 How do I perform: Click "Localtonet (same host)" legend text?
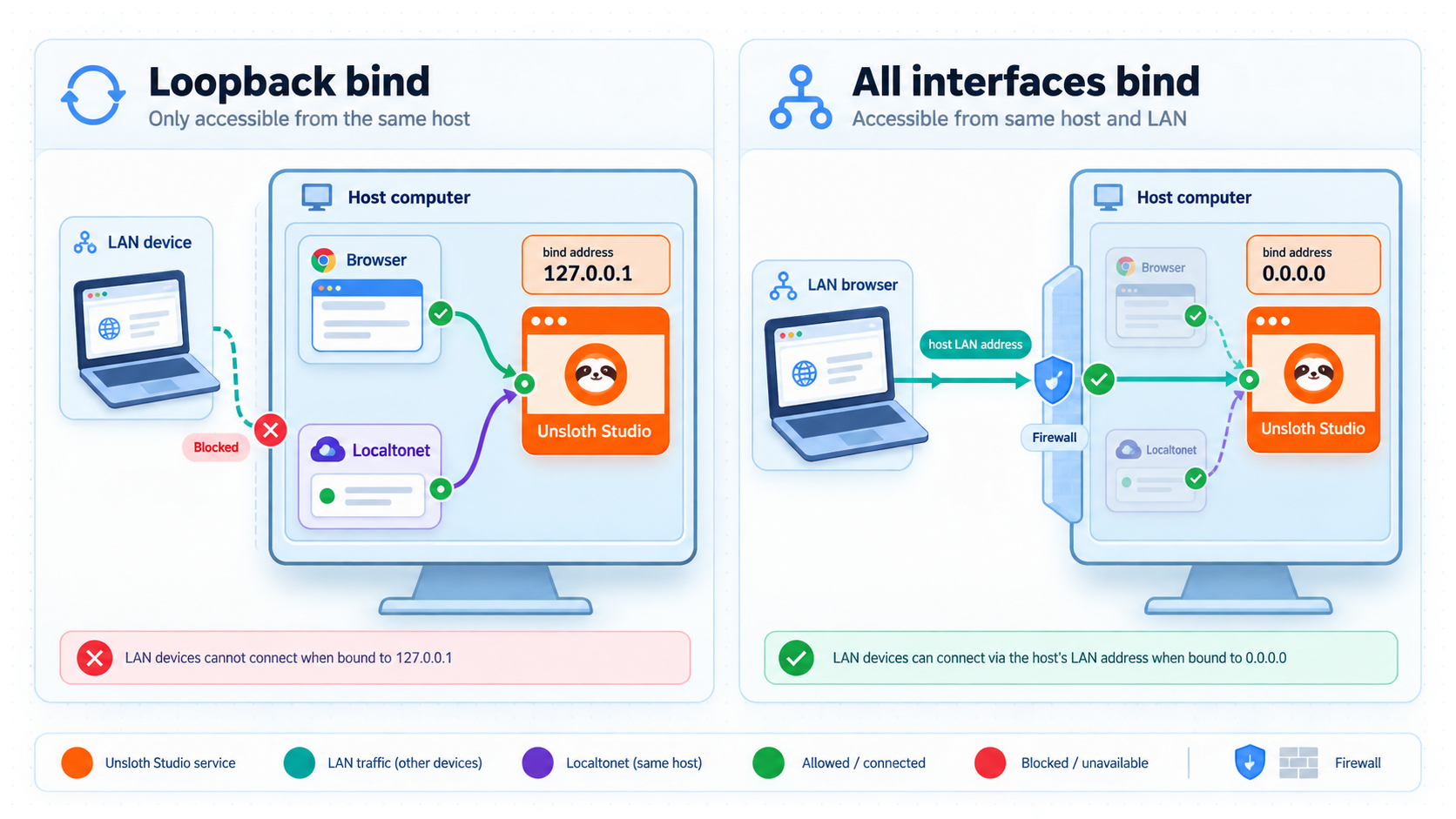(634, 763)
